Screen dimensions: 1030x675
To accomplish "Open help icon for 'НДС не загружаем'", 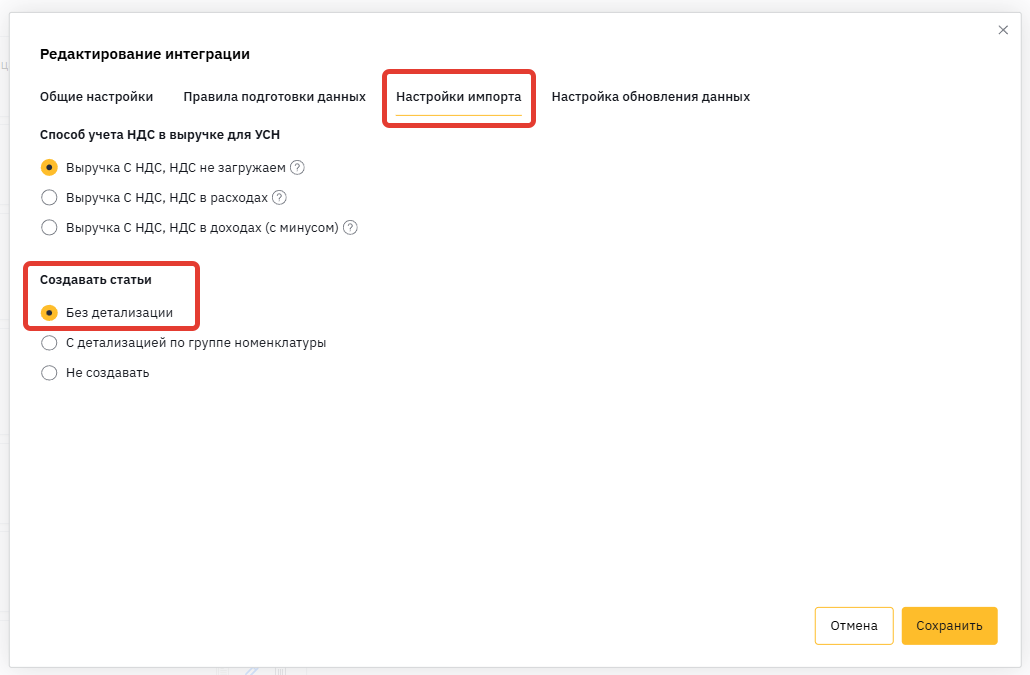I will (297, 167).
